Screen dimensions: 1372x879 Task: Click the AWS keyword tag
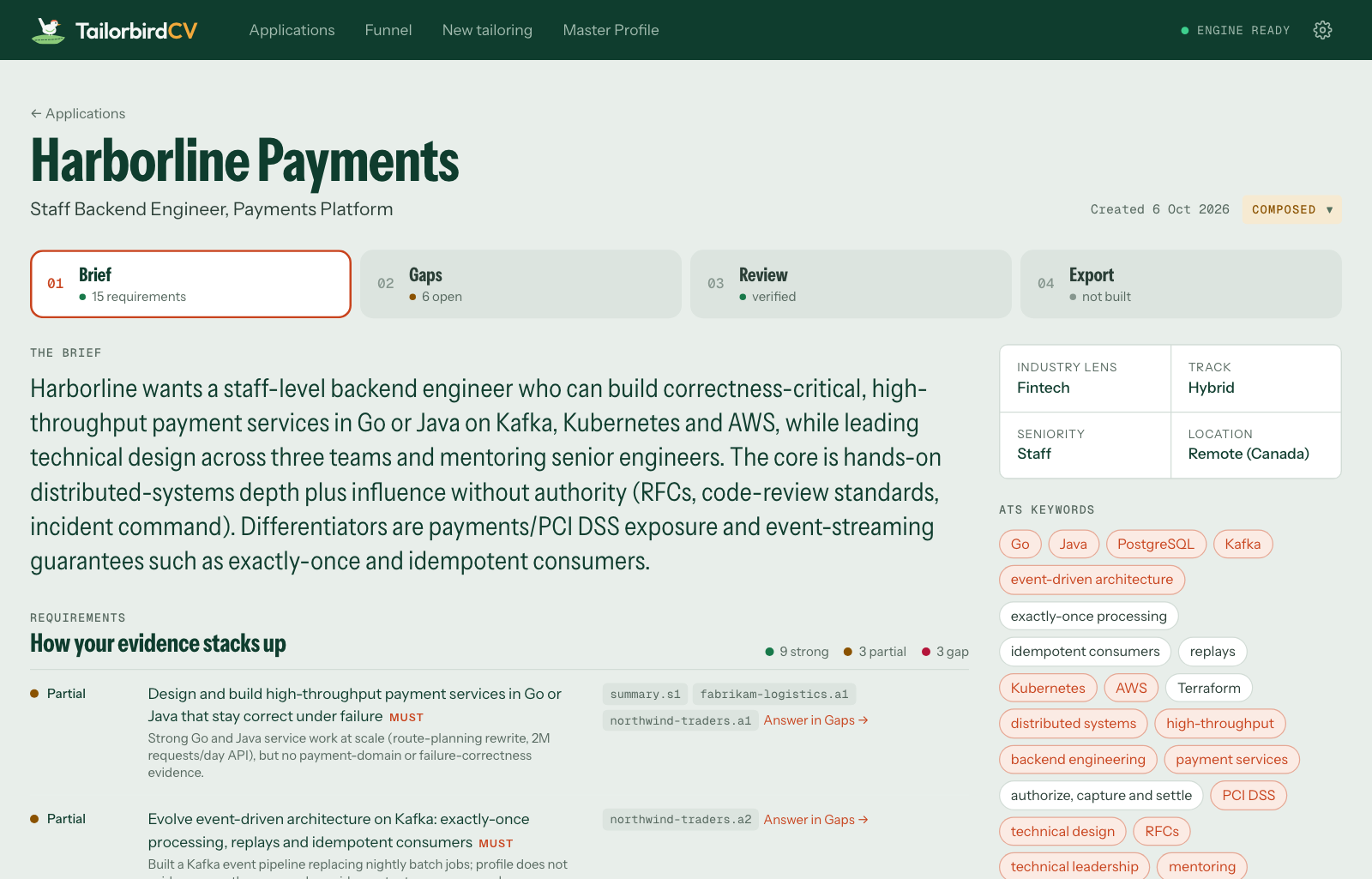pyautogui.click(x=1131, y=689)
